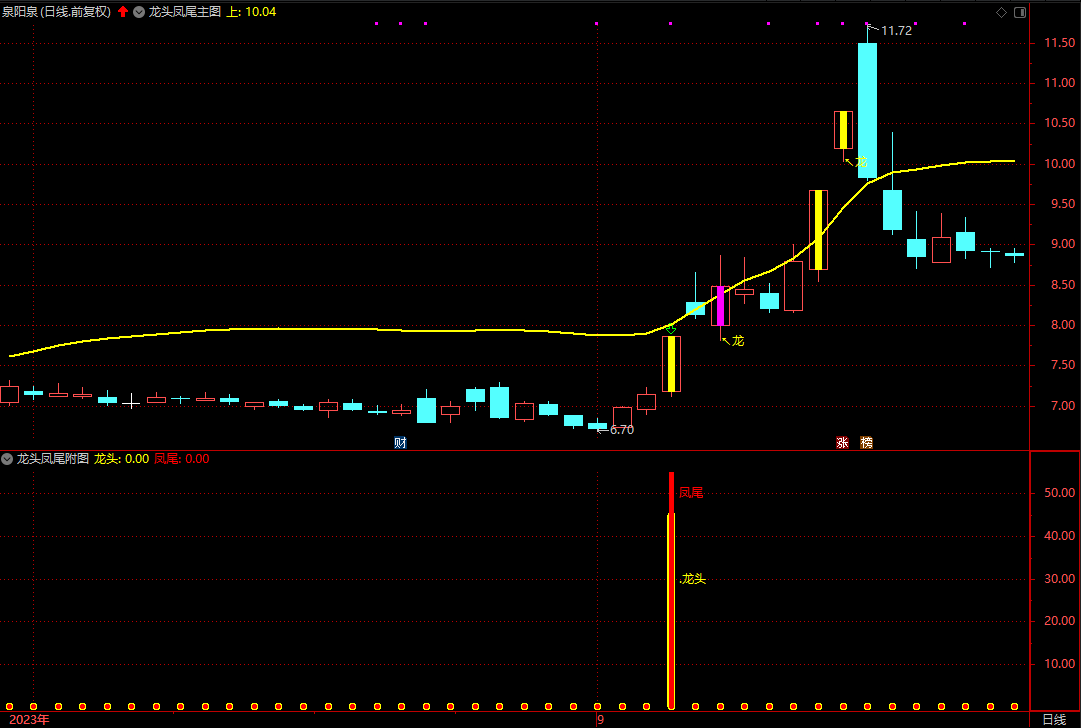1081x728 pixels.
Task: Click stock title 泉阳泉(日线.前复权)
Action: click(57, 12)
